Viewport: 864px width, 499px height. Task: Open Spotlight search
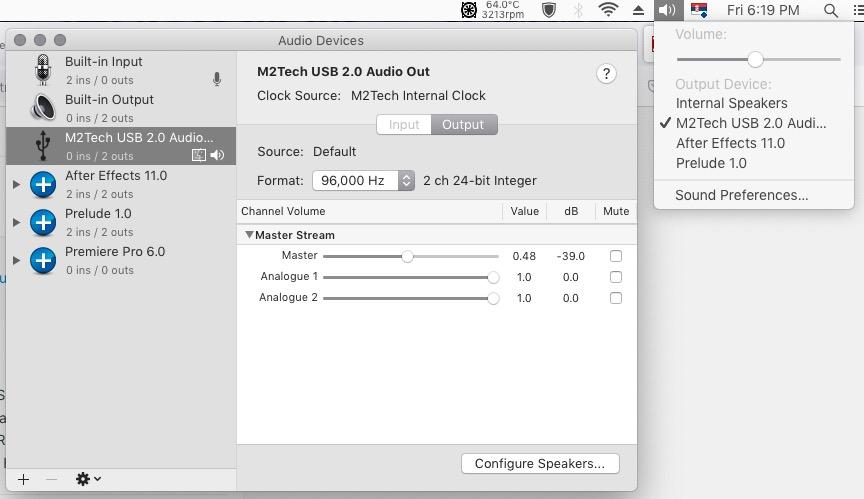[x=830, y=10]
